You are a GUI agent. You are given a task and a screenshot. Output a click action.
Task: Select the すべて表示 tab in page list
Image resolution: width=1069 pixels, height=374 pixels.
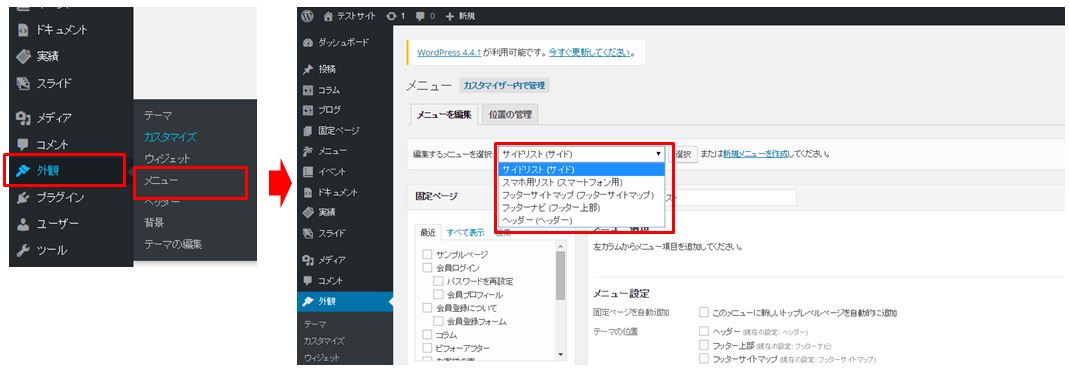click(x=466, y=233)
